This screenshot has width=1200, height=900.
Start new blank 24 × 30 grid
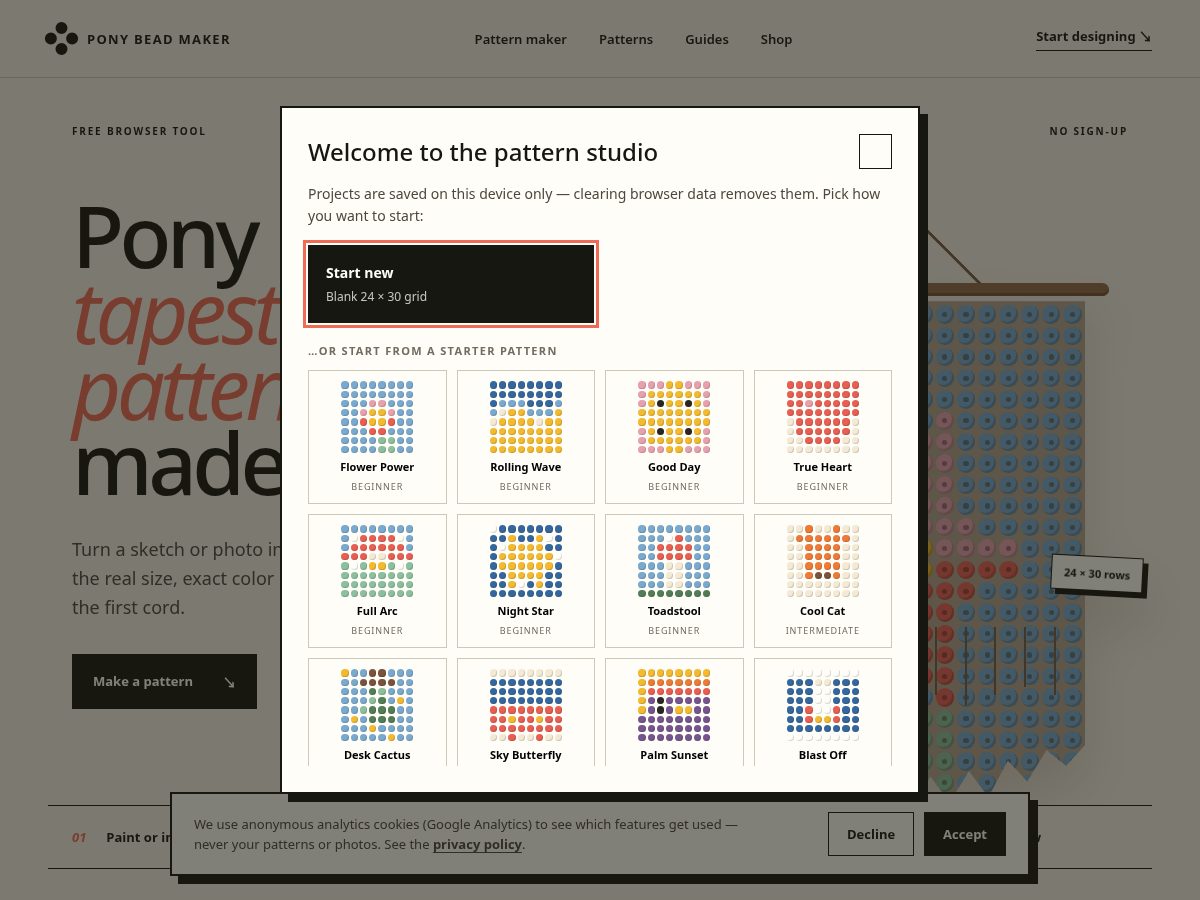coord(451,284)
